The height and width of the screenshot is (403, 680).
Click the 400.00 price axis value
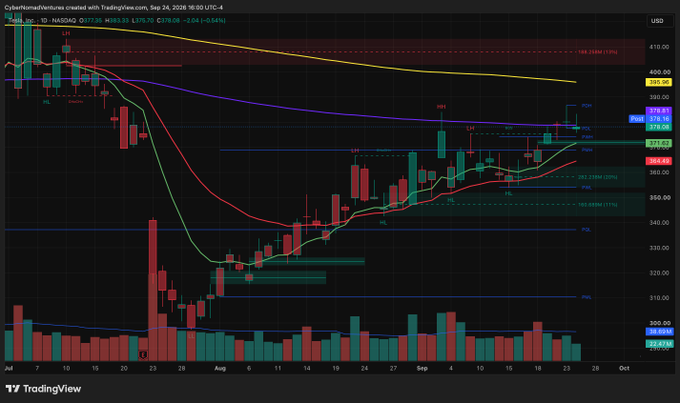point(659,72)
